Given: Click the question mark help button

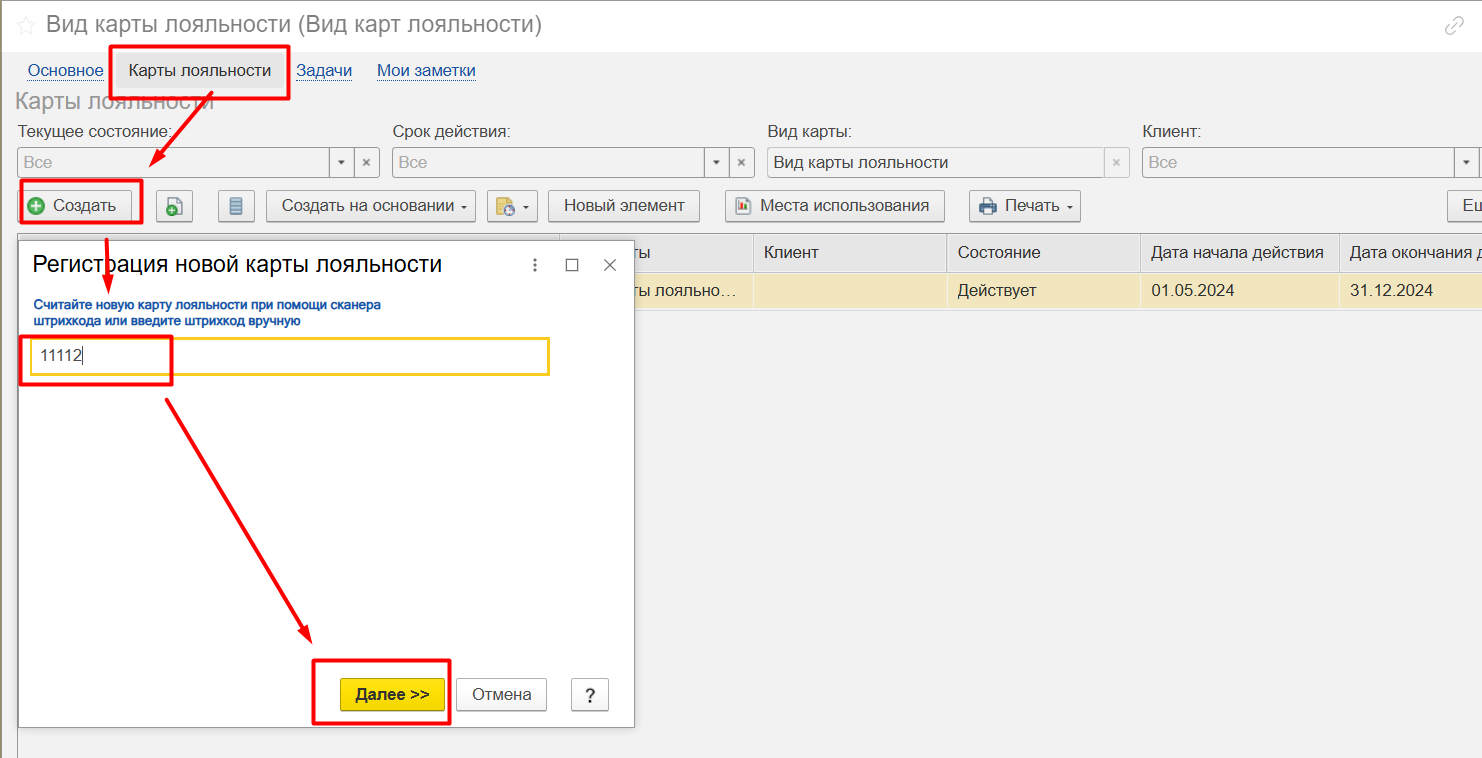Looking at the screenshot, I should [x=590, y=694].
